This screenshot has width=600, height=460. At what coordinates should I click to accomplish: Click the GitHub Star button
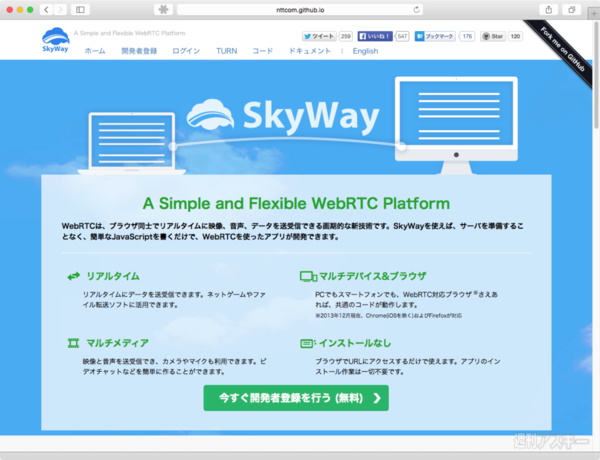tap(493, 36)
